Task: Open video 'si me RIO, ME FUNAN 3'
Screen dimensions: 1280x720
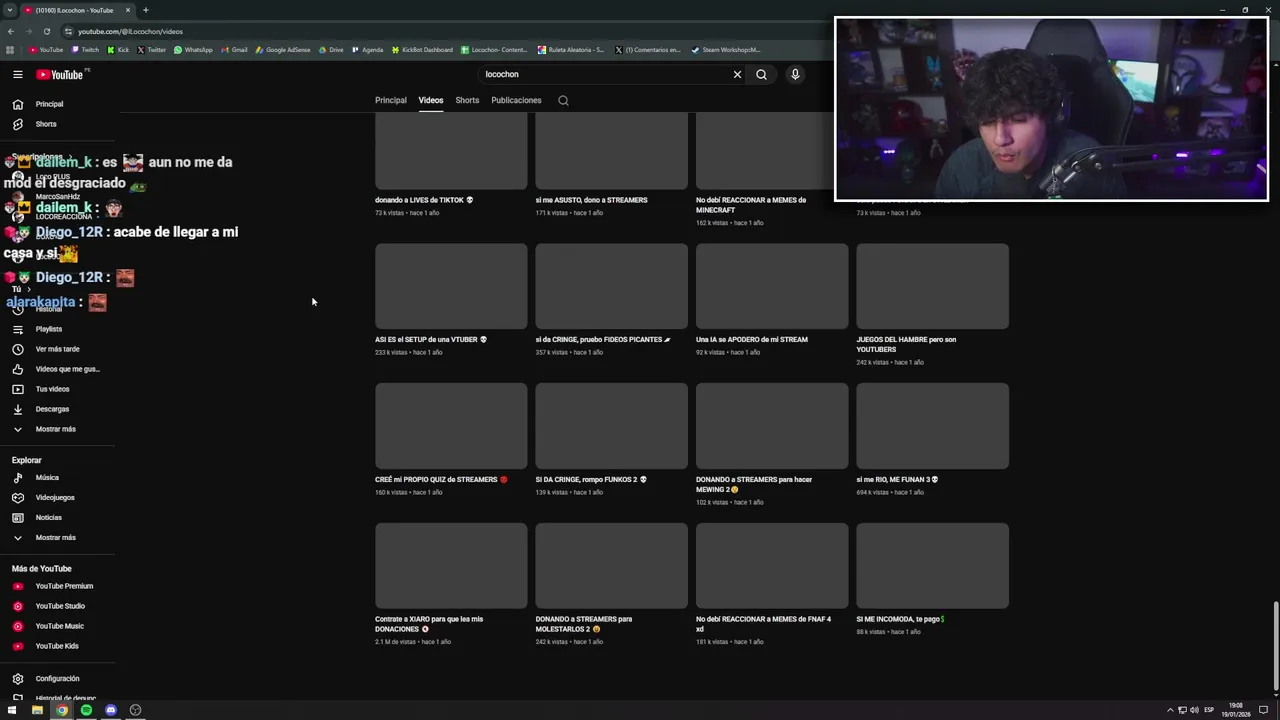Action: 897,480
